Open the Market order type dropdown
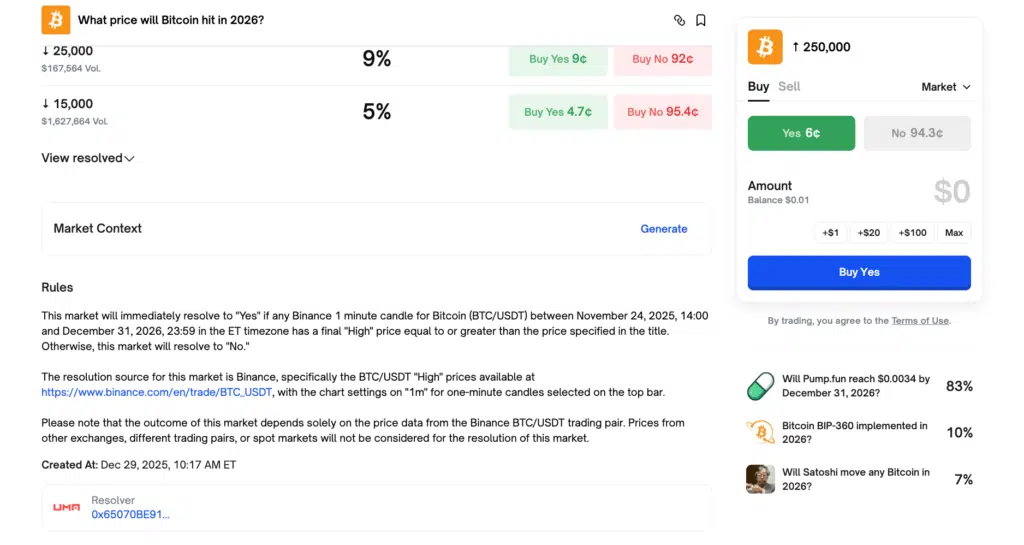1024x545 pixels. click(945, 87)
